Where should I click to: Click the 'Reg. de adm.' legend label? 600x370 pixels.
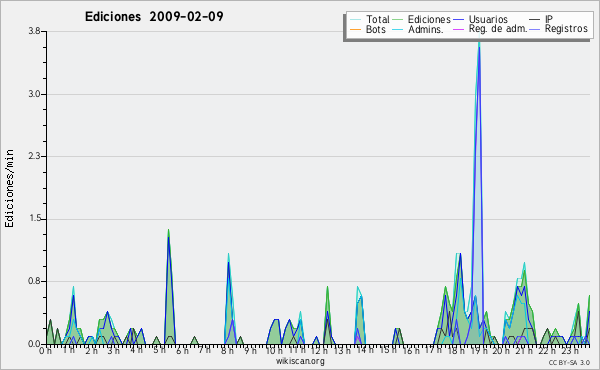click(498, 29)
